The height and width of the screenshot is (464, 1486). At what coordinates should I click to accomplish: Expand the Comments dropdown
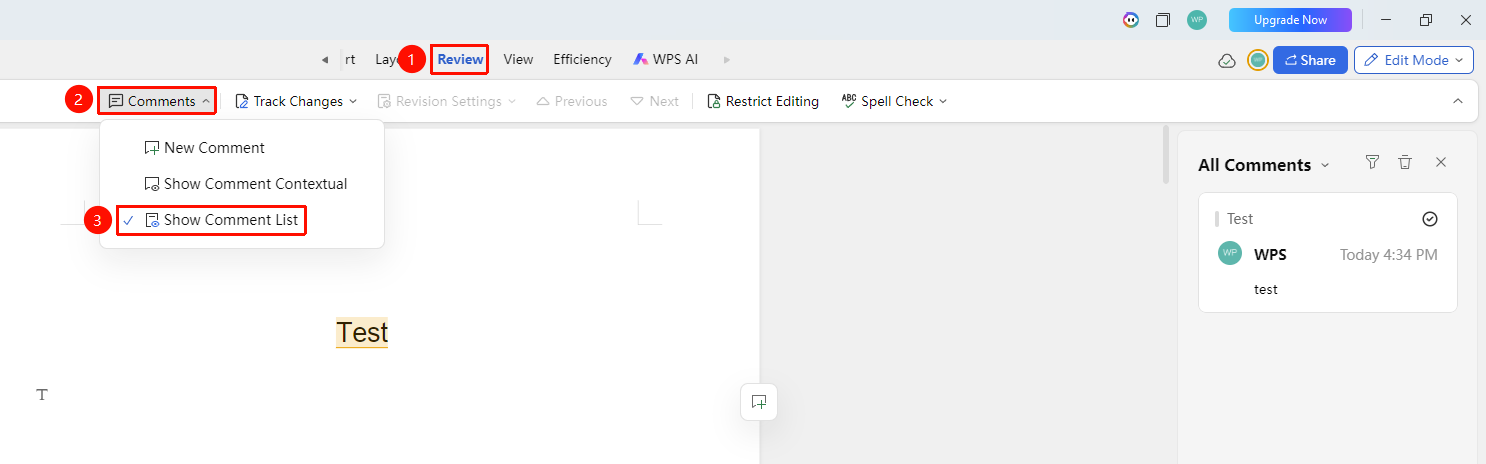coord(158,101)
